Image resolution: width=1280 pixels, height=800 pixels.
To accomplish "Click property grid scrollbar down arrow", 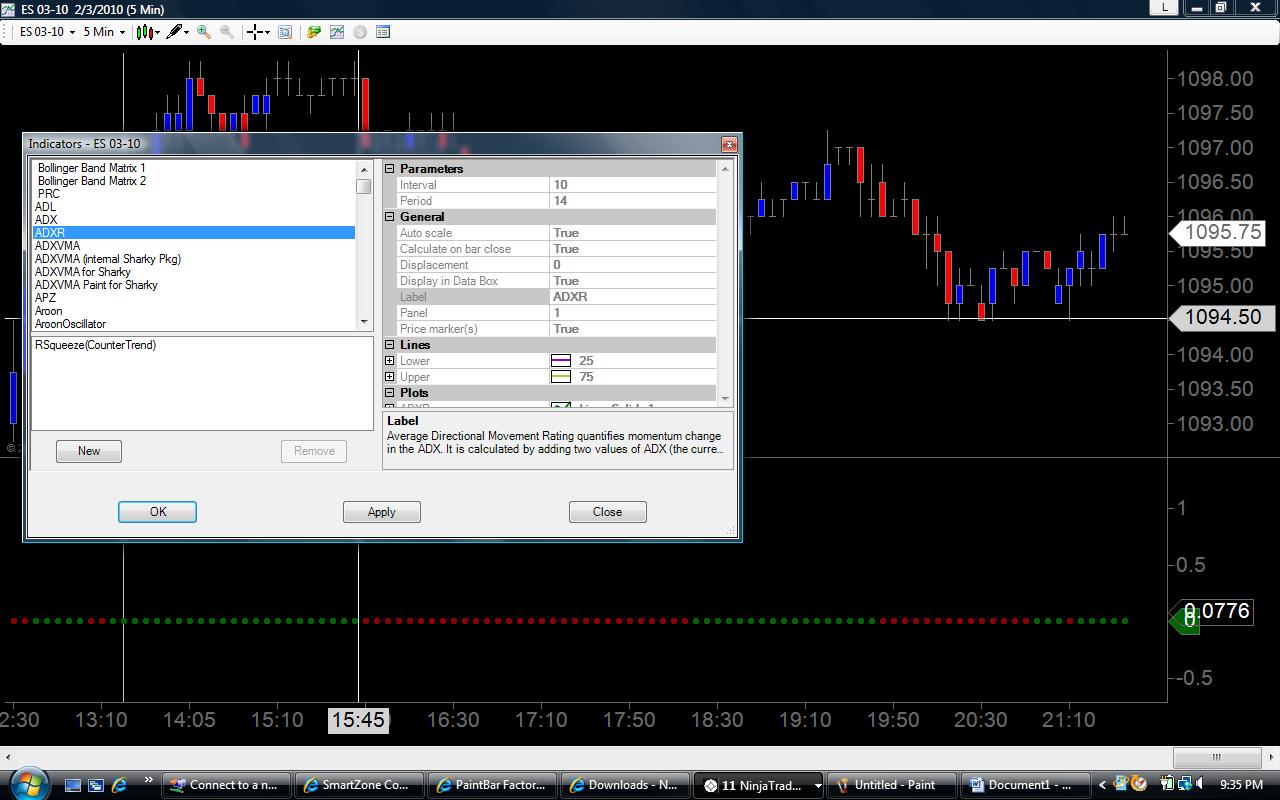I will click(x=726, y=398).
